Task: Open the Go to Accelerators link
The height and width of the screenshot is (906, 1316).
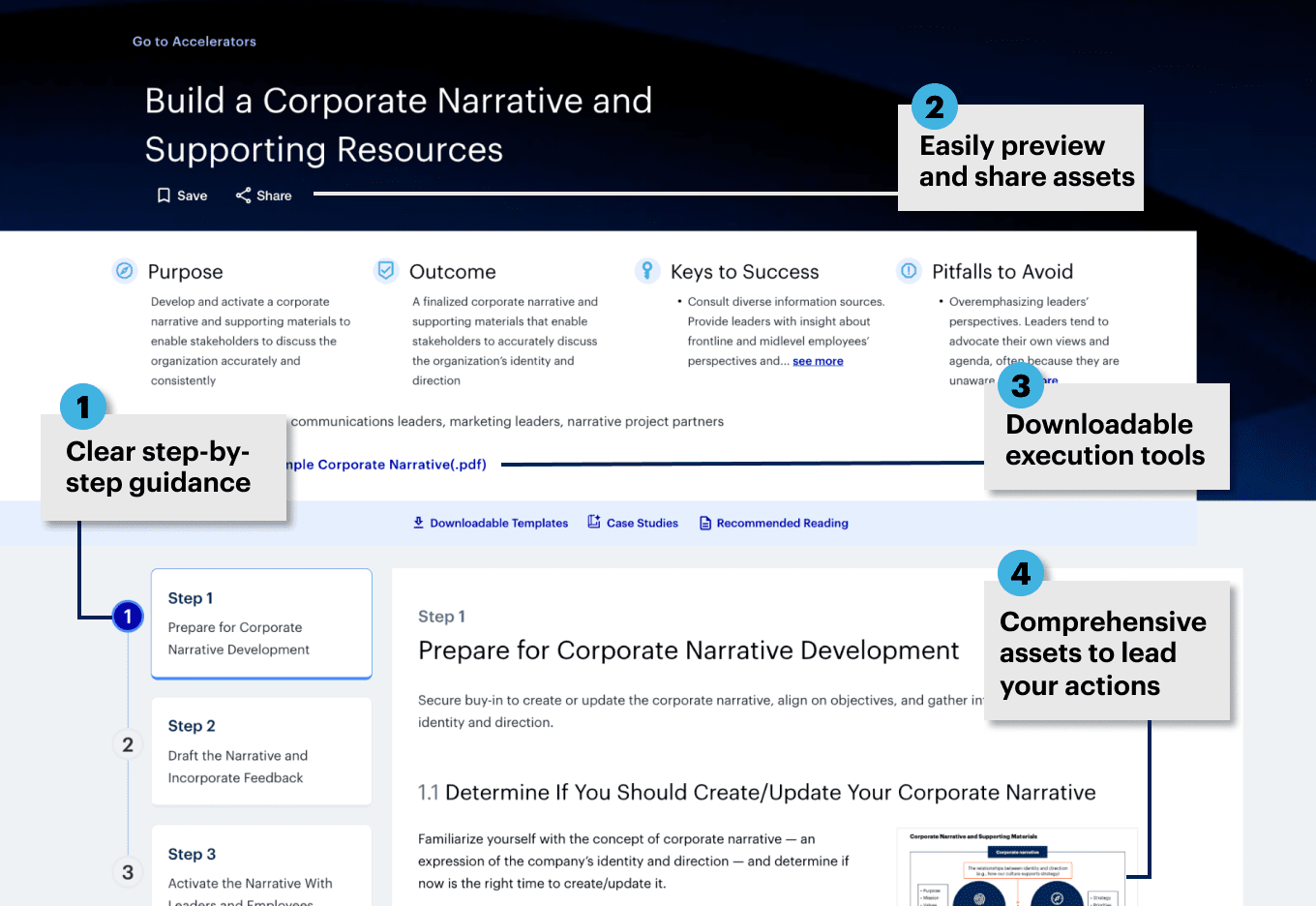Action: 194,42
